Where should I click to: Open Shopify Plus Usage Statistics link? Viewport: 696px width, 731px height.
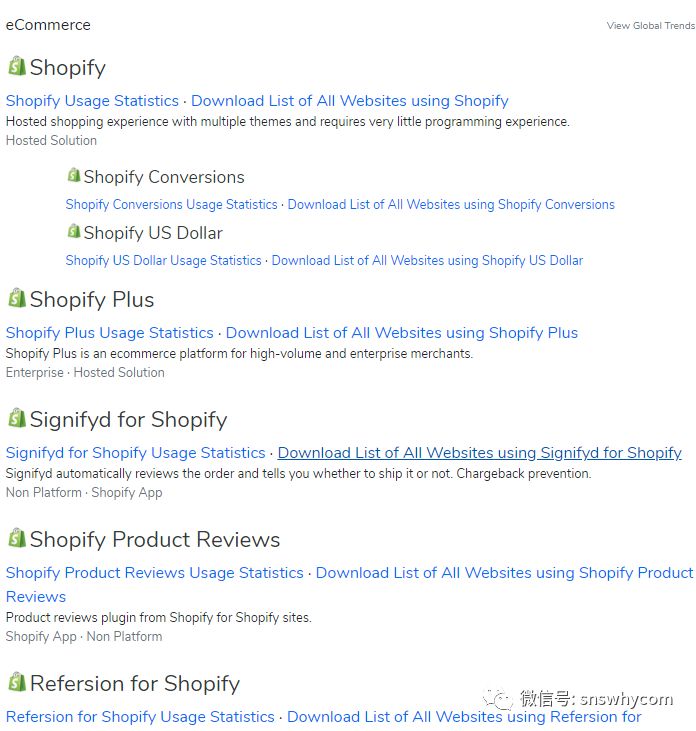pos(109,333)
